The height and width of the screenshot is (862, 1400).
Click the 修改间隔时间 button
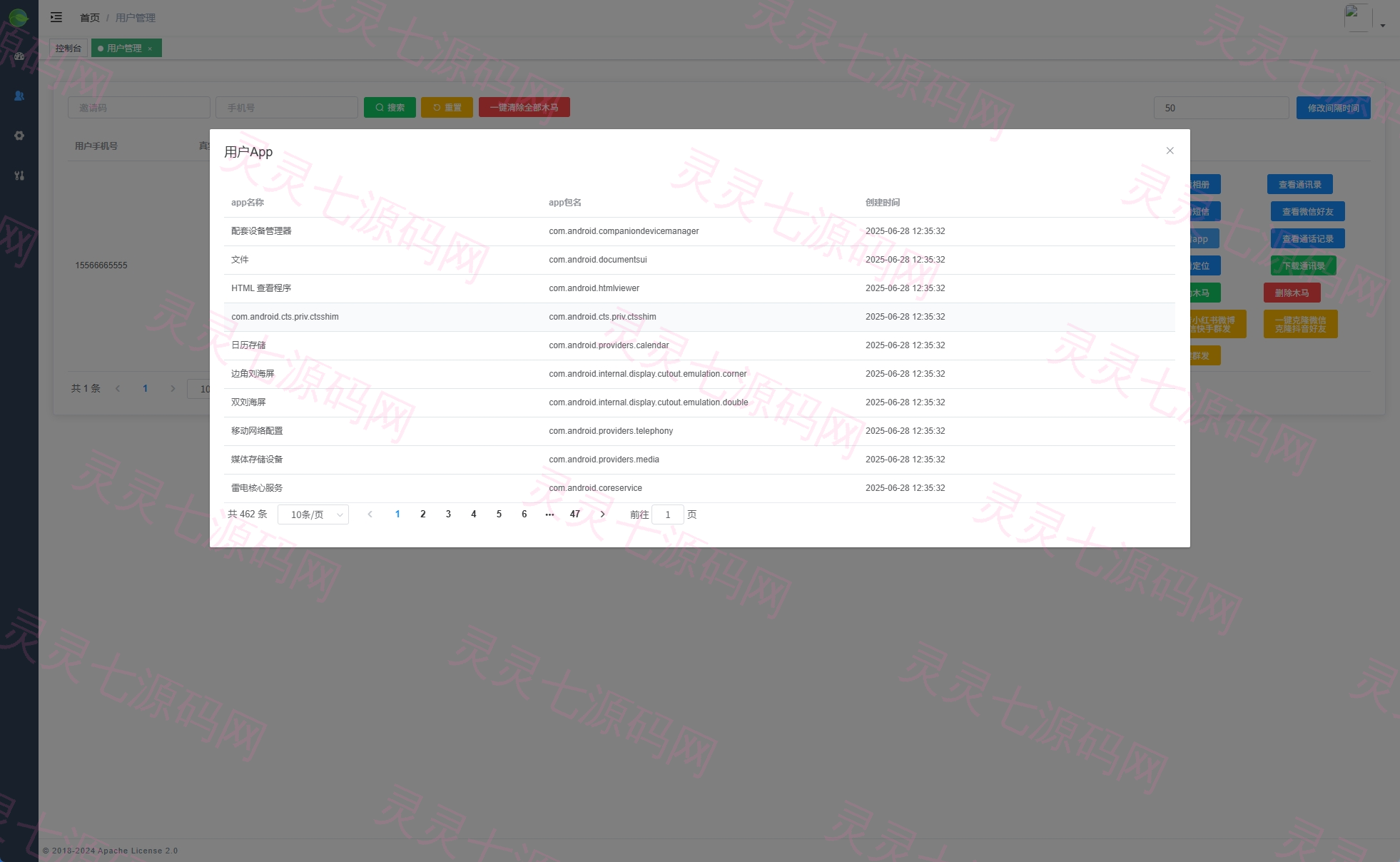tap(1334, 108)
